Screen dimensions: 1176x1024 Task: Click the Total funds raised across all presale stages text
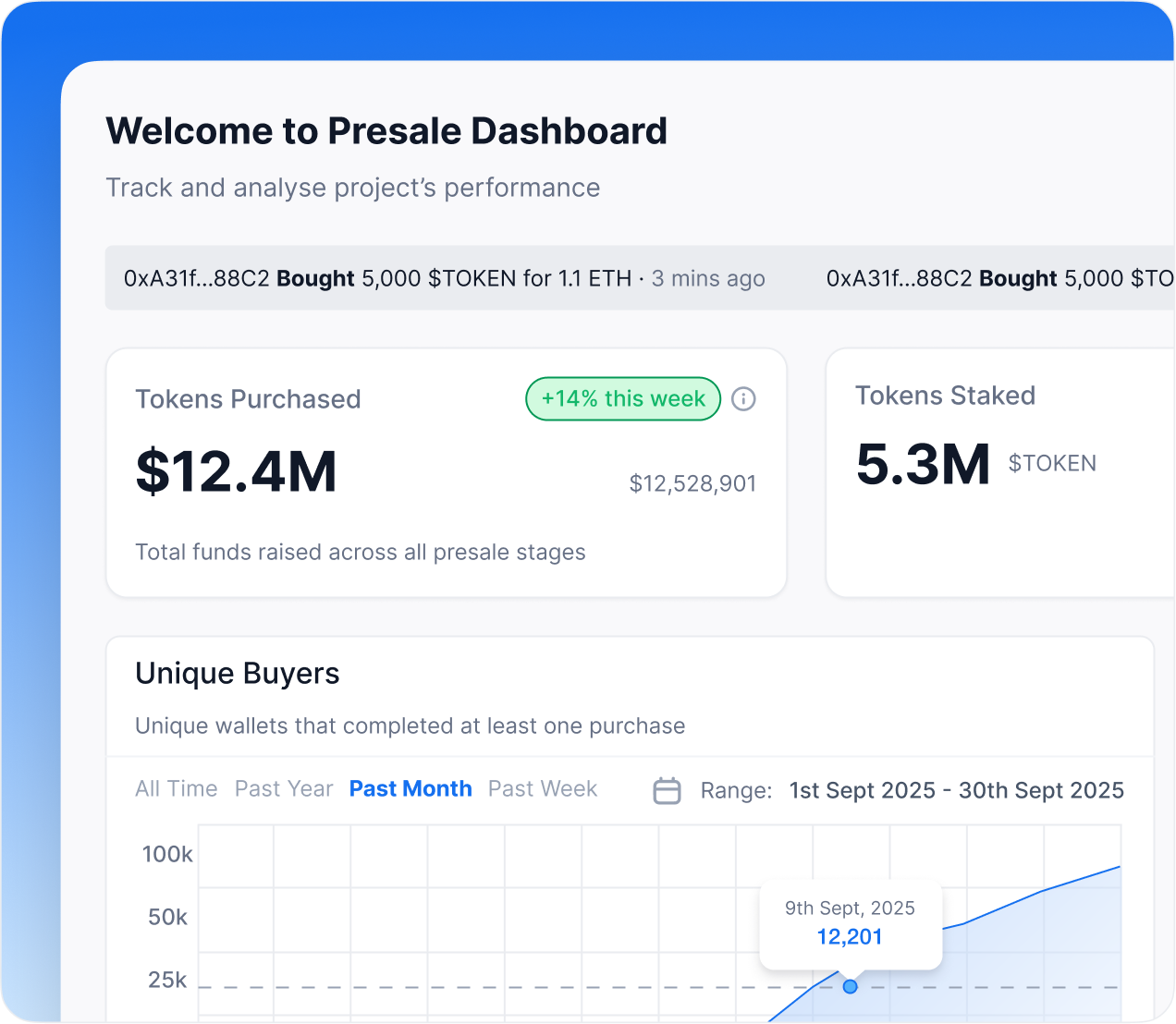click(x=361, y=552)
